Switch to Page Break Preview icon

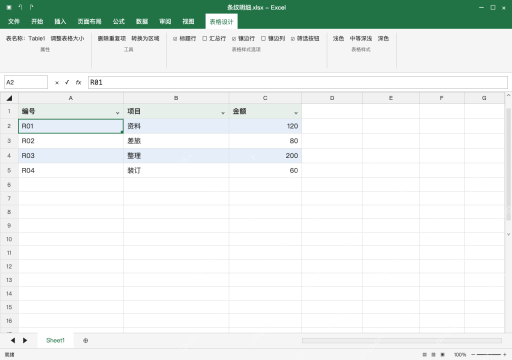443,355
